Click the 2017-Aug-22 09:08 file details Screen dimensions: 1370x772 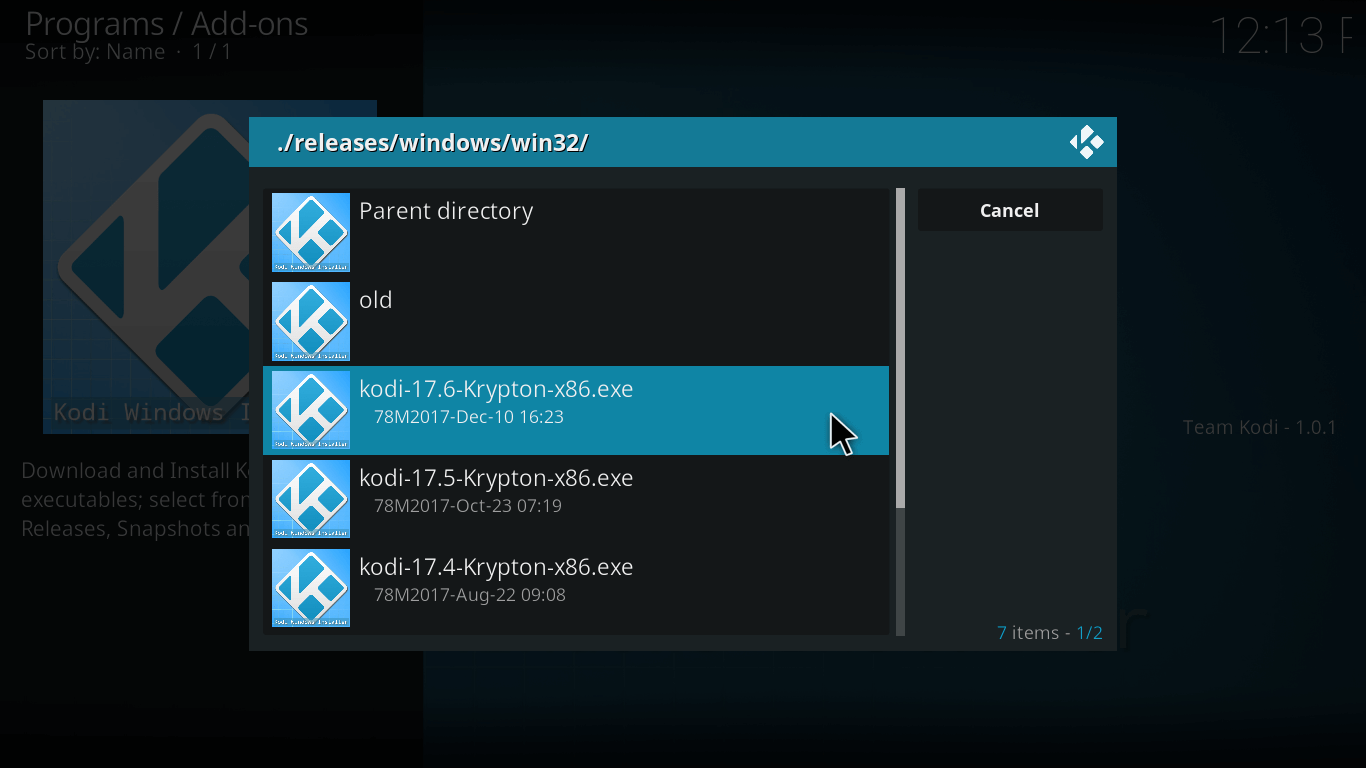470,595
